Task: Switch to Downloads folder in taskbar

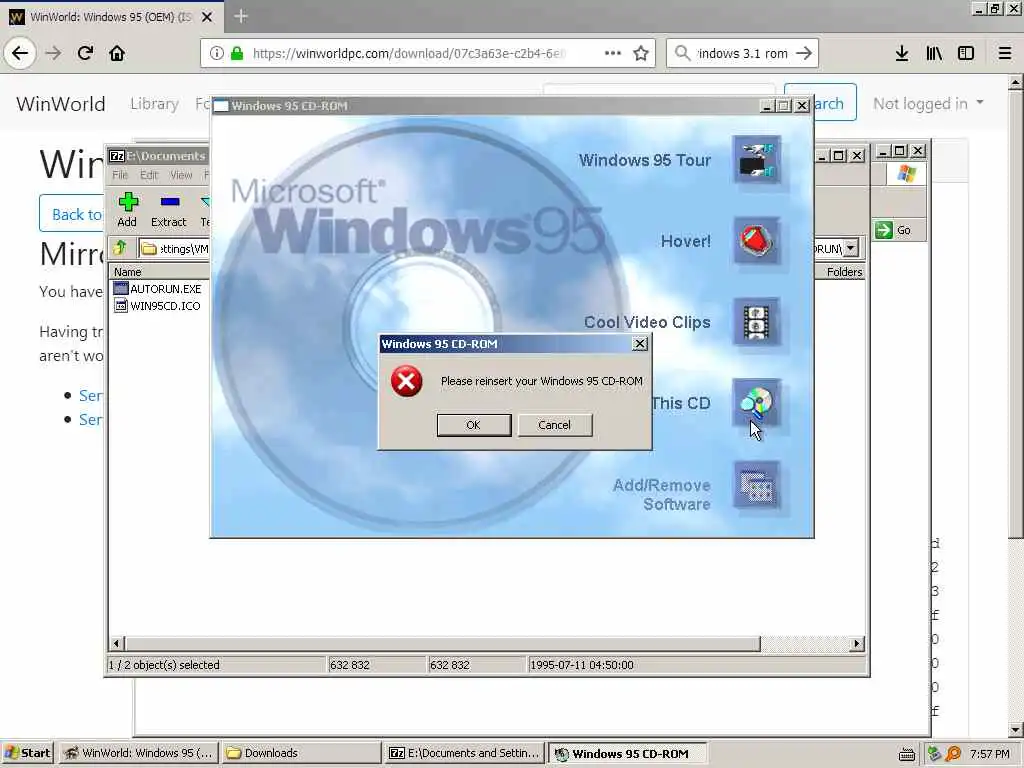Action: click(x=300, y=753)
